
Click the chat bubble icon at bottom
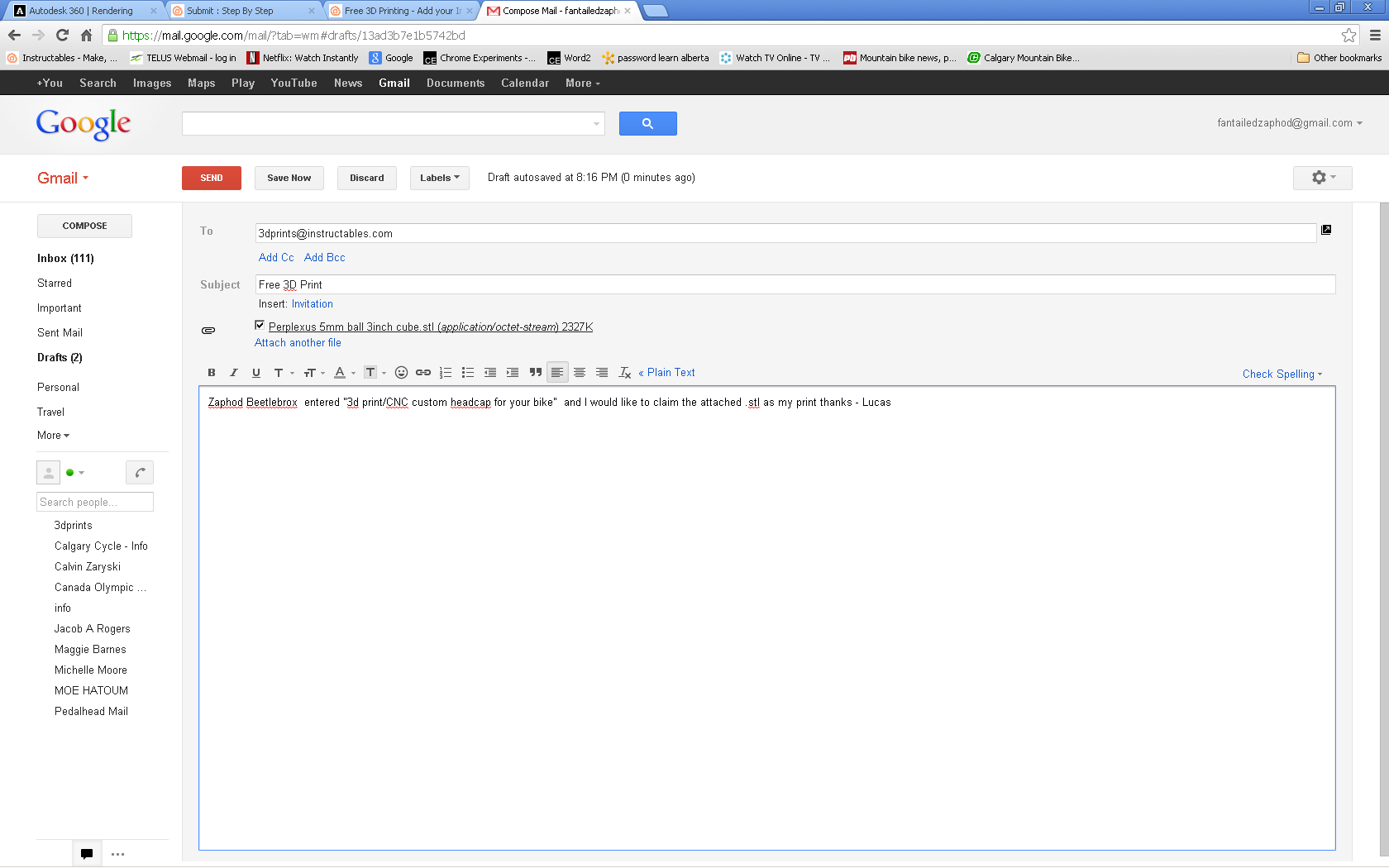tap(87, 854)
